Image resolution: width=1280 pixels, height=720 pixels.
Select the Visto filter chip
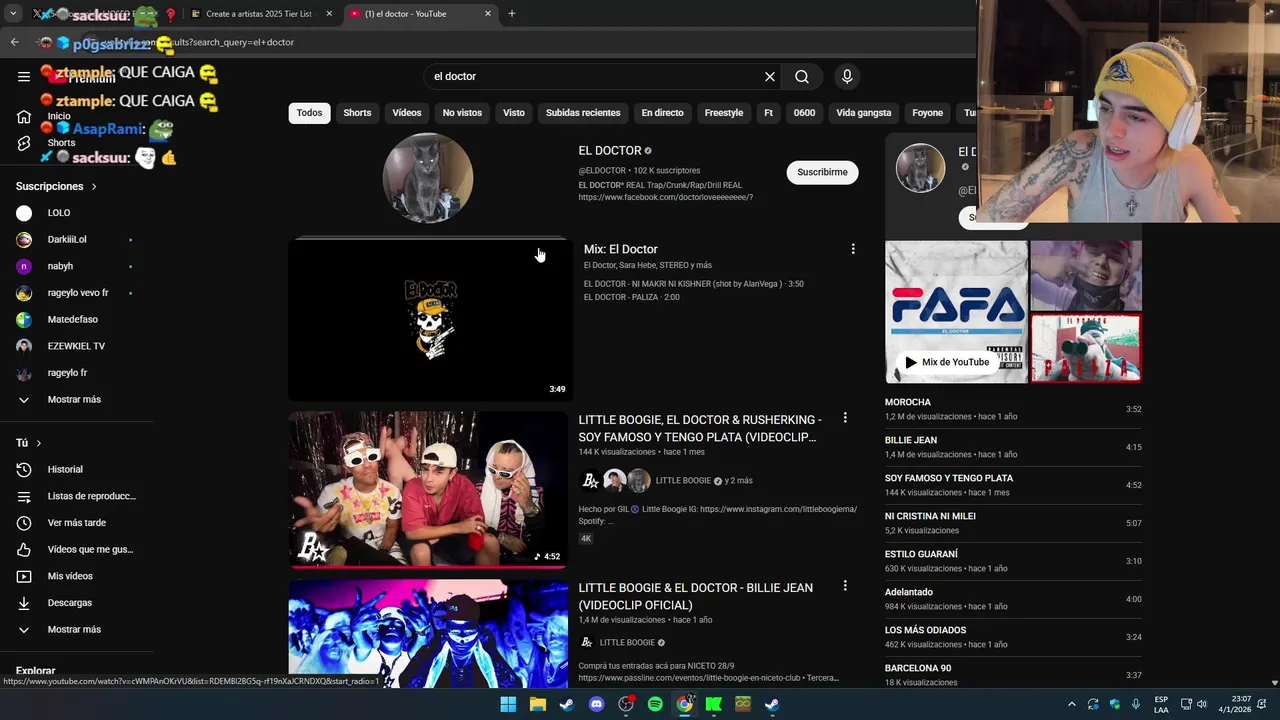(514, 113)
